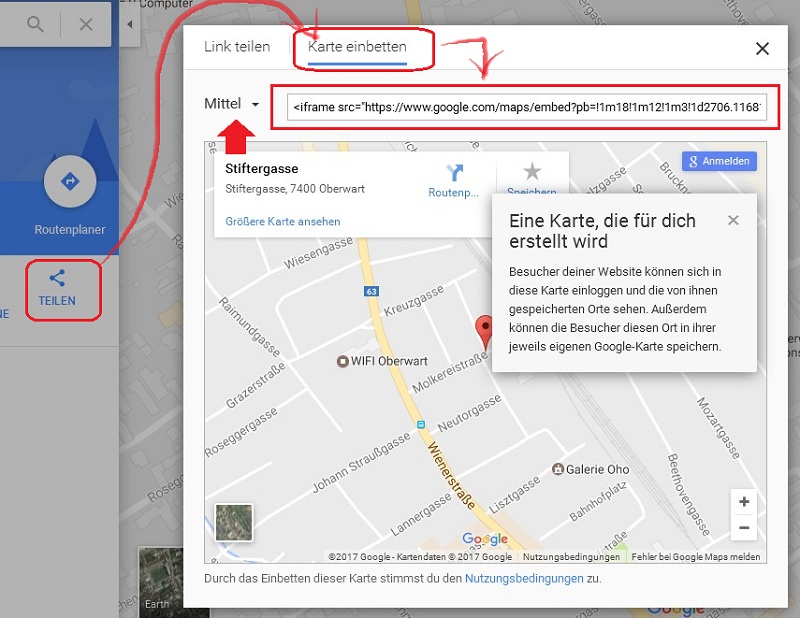
Task: Switch to the Link teilen tab
Action: (x=240, y=46)
